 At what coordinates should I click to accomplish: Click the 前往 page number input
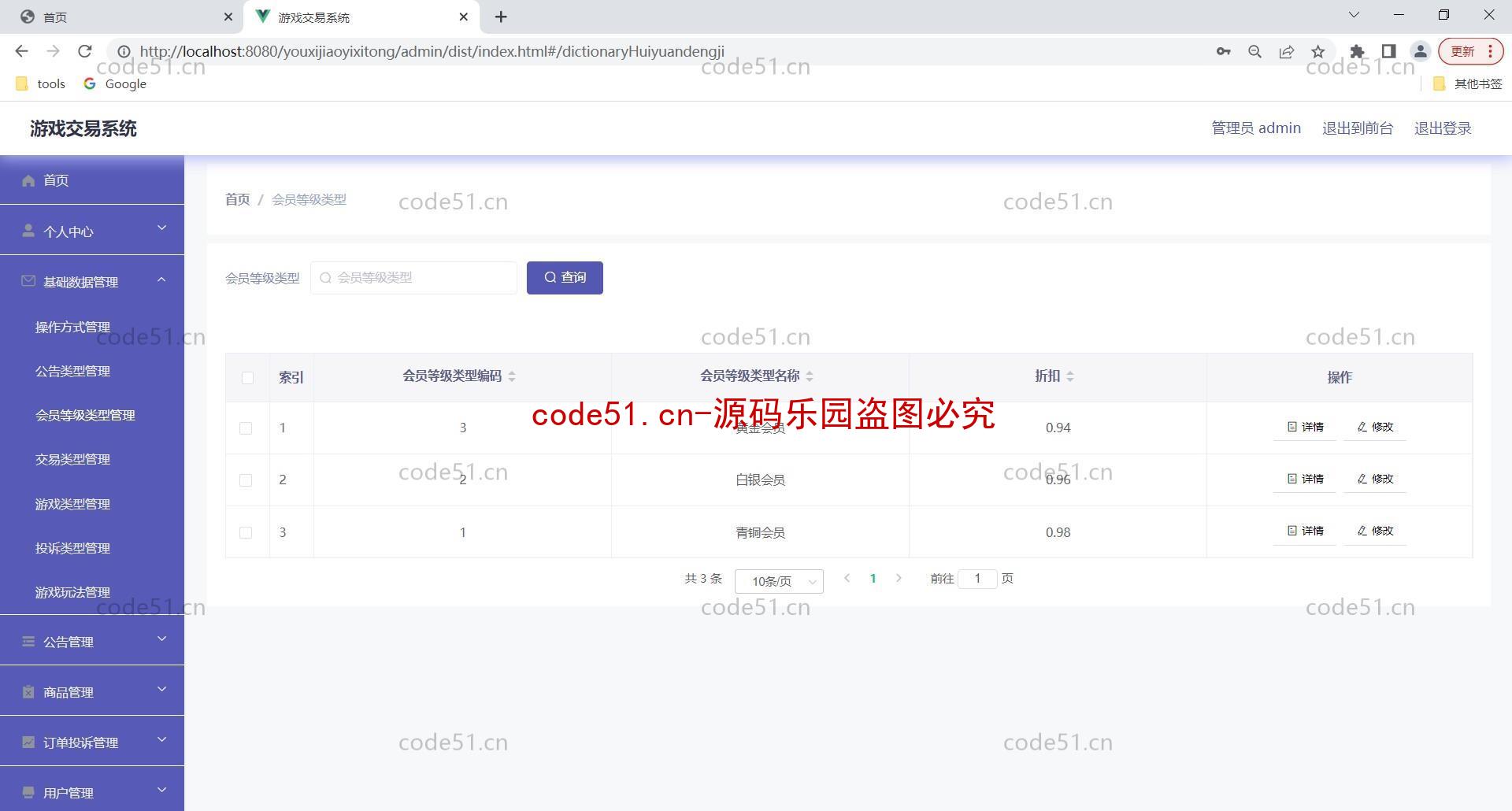point(977,579)
